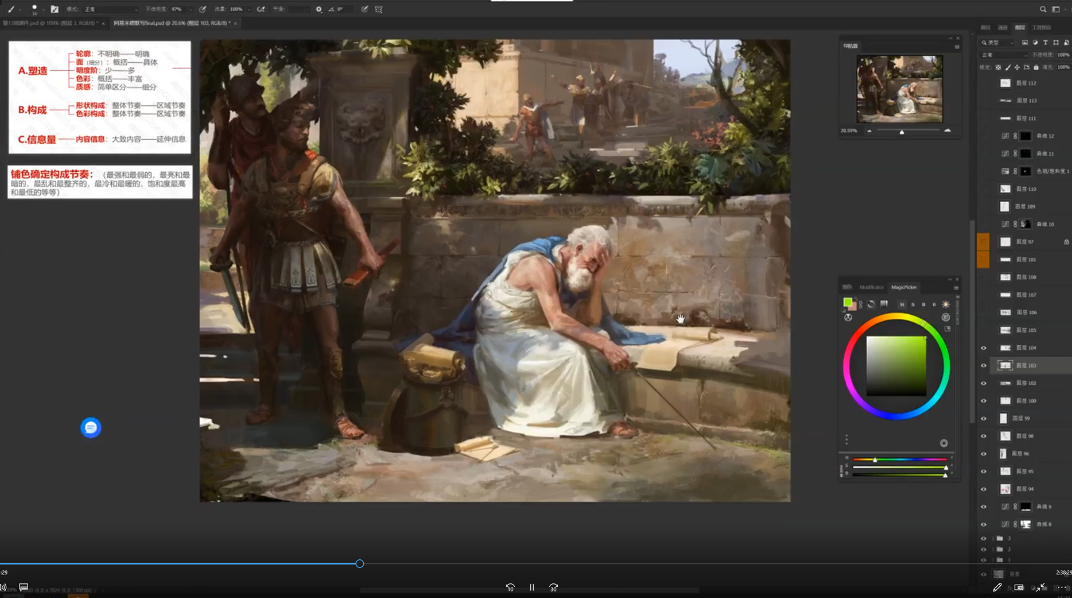
Task: Filter layers by shape layer icon
Action: 1056,42
